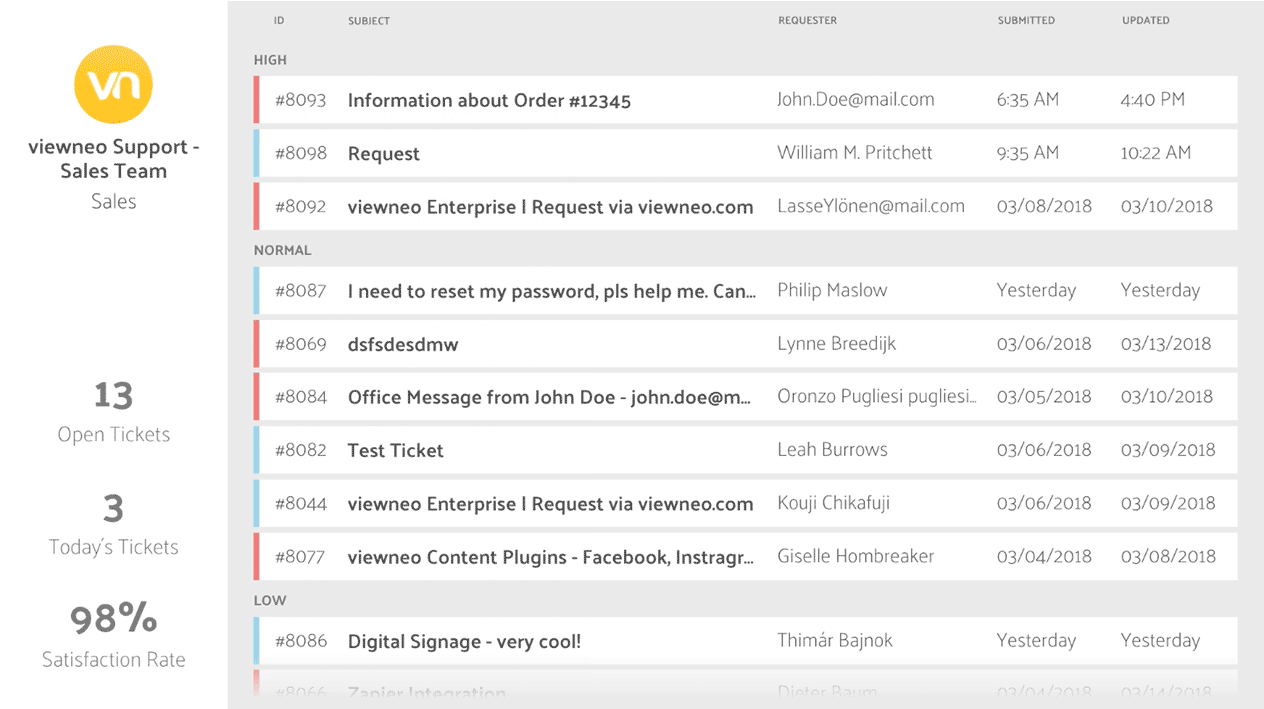Open the ticket "dsfsdesdmw"
1264x709 pixels.
coord(403,344)
